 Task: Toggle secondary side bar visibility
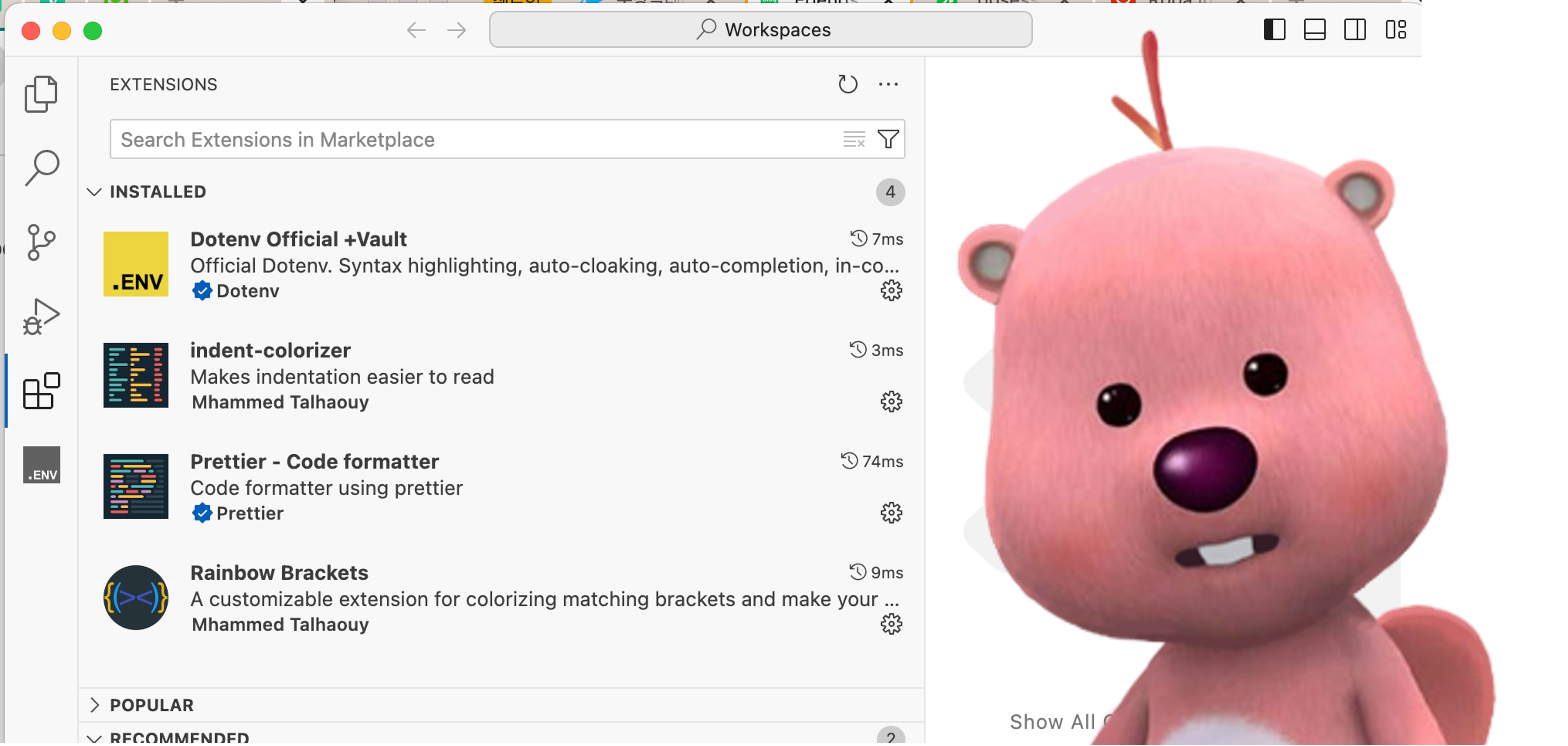(1355, 30)
